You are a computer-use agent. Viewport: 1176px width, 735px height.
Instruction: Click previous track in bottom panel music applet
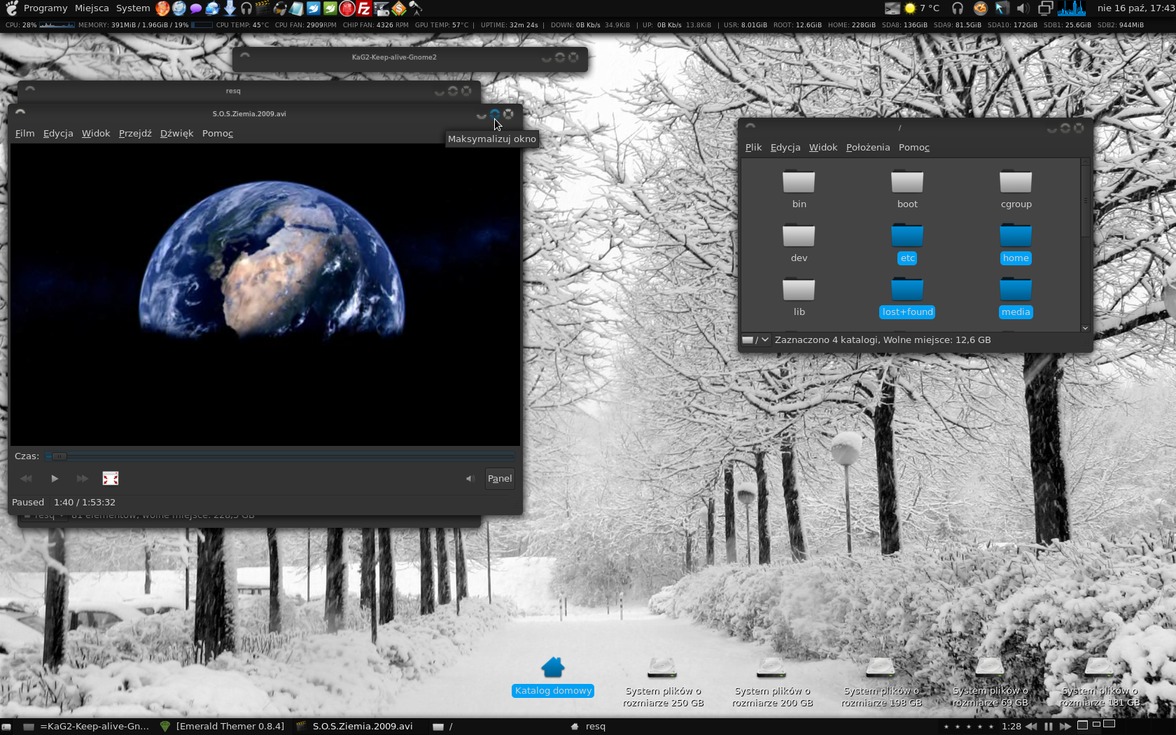coord(1032,726)
